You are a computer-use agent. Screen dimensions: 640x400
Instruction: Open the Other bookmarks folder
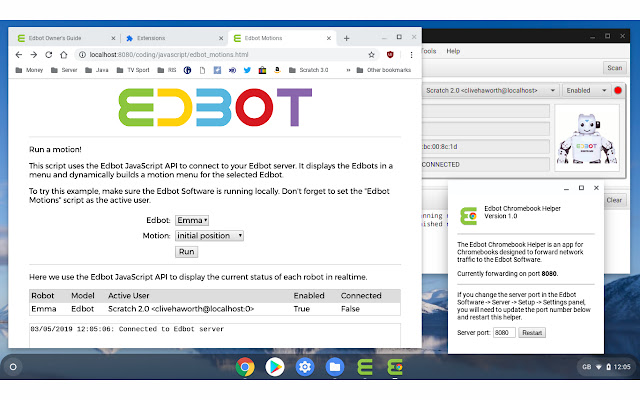384,70
